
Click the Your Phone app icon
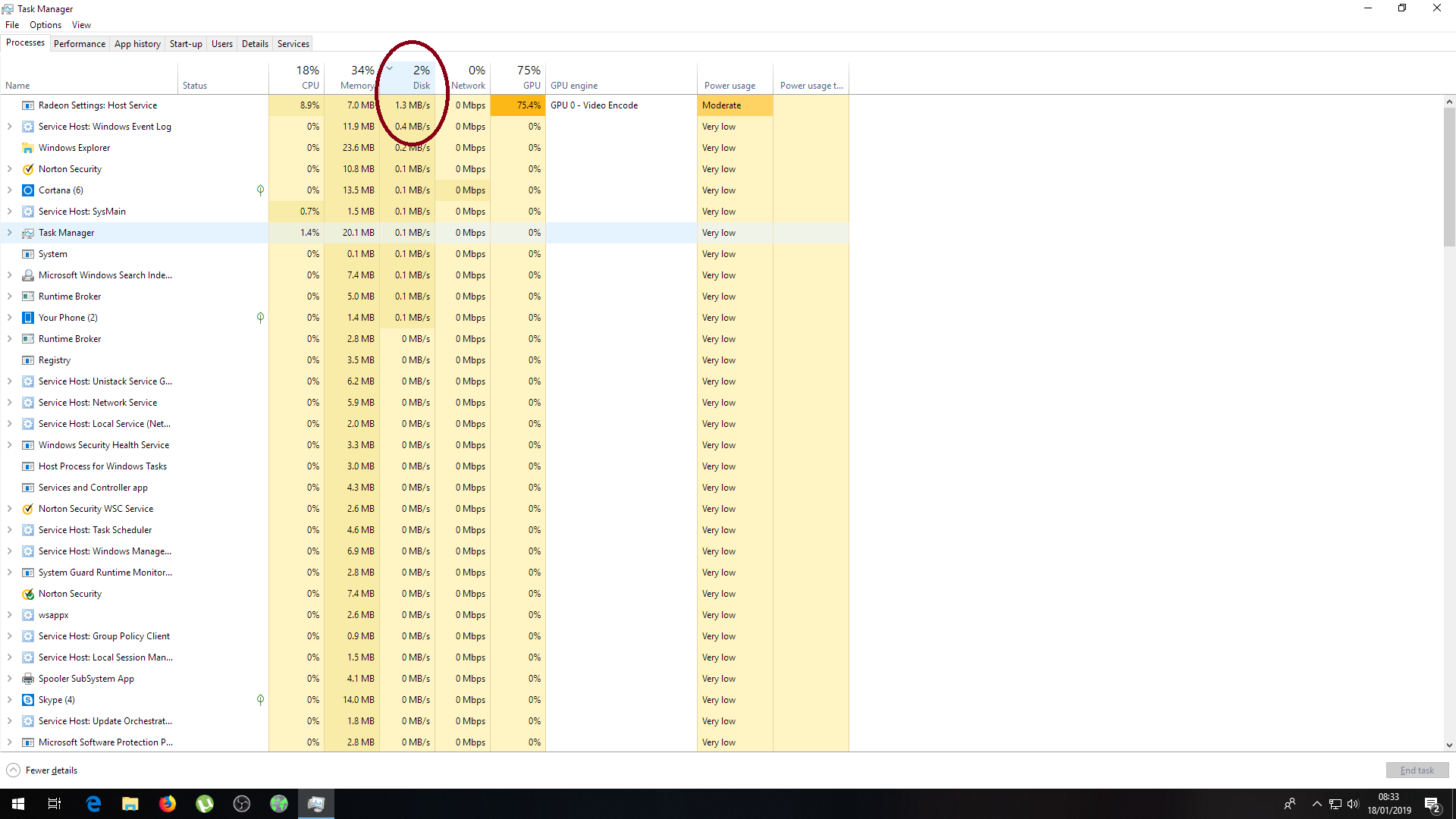click(x=28, y=318)
